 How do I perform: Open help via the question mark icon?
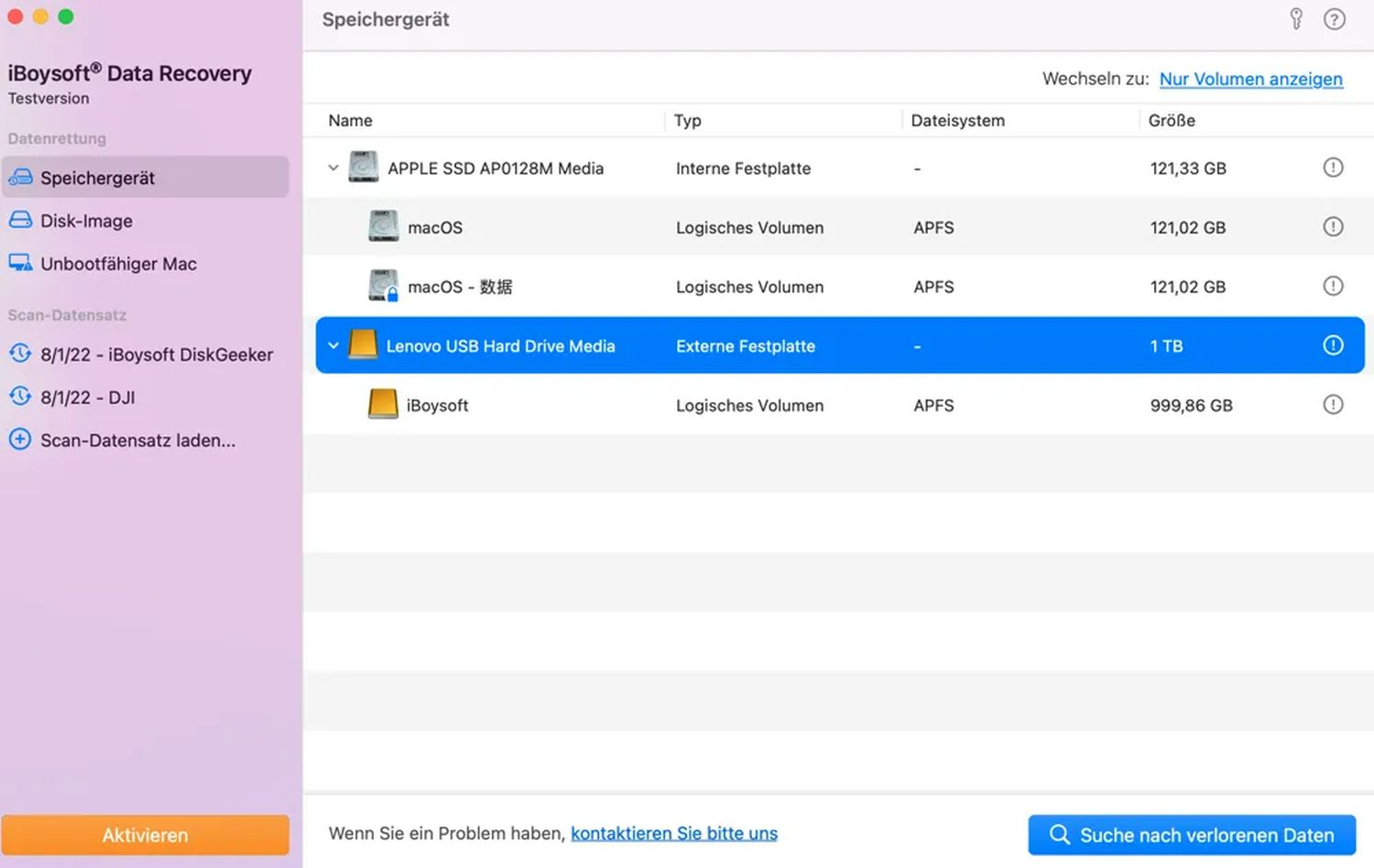pos(1335,19)
